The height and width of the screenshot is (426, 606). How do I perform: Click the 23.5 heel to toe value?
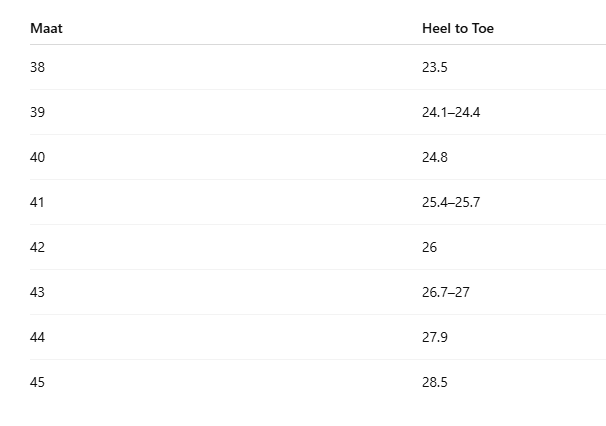click(x=435, y=67)
